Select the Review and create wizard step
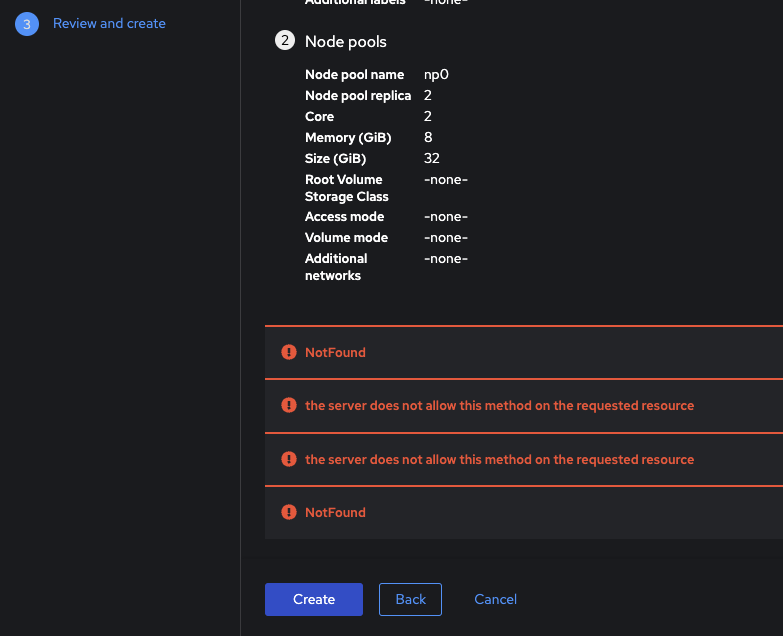Image resolution: width=783 pixels, height=636 pixels. (x=109, y=23)
